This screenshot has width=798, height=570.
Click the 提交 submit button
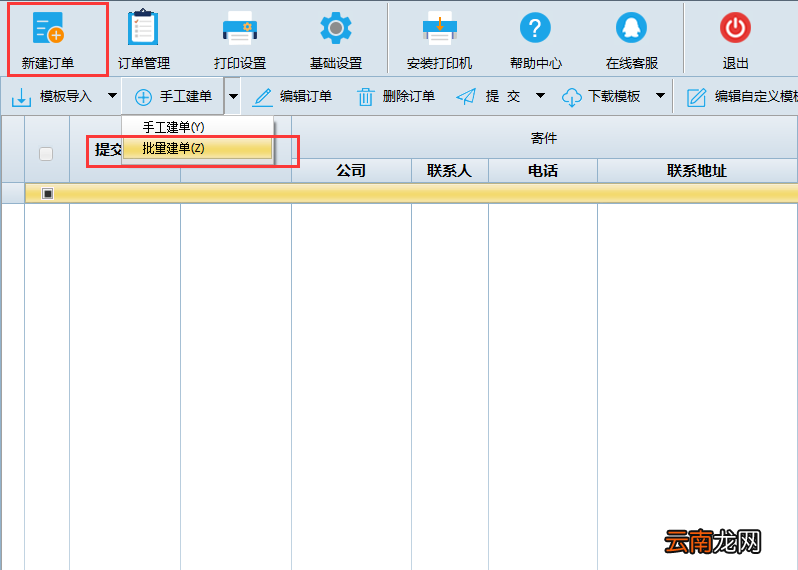click(488, 96)
